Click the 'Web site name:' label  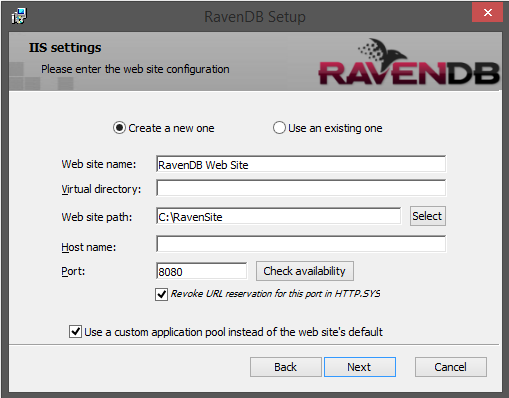point(99,164)
